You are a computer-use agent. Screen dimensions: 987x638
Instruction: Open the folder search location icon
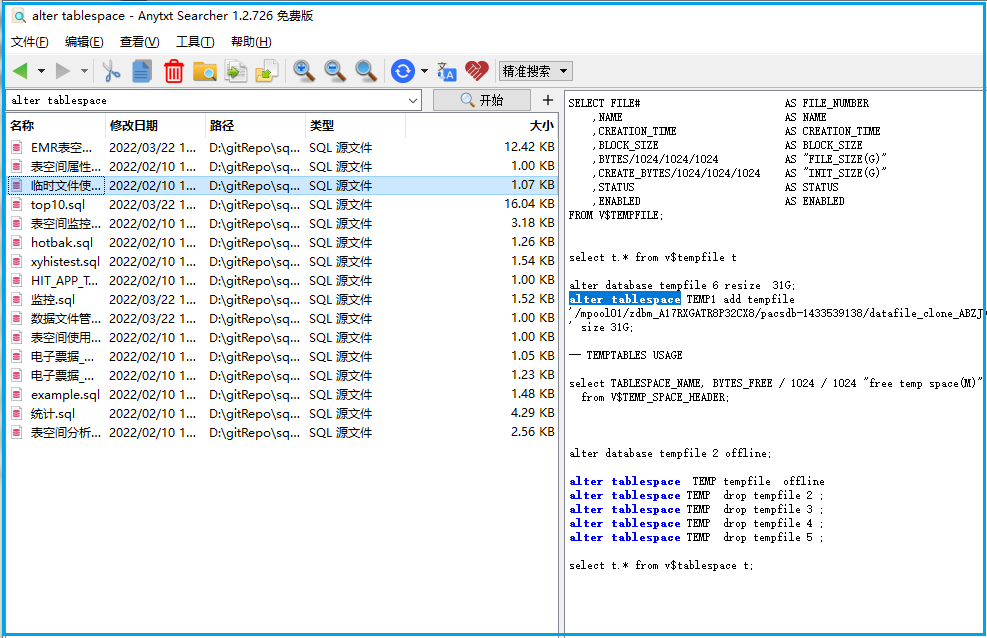(205, 71)
